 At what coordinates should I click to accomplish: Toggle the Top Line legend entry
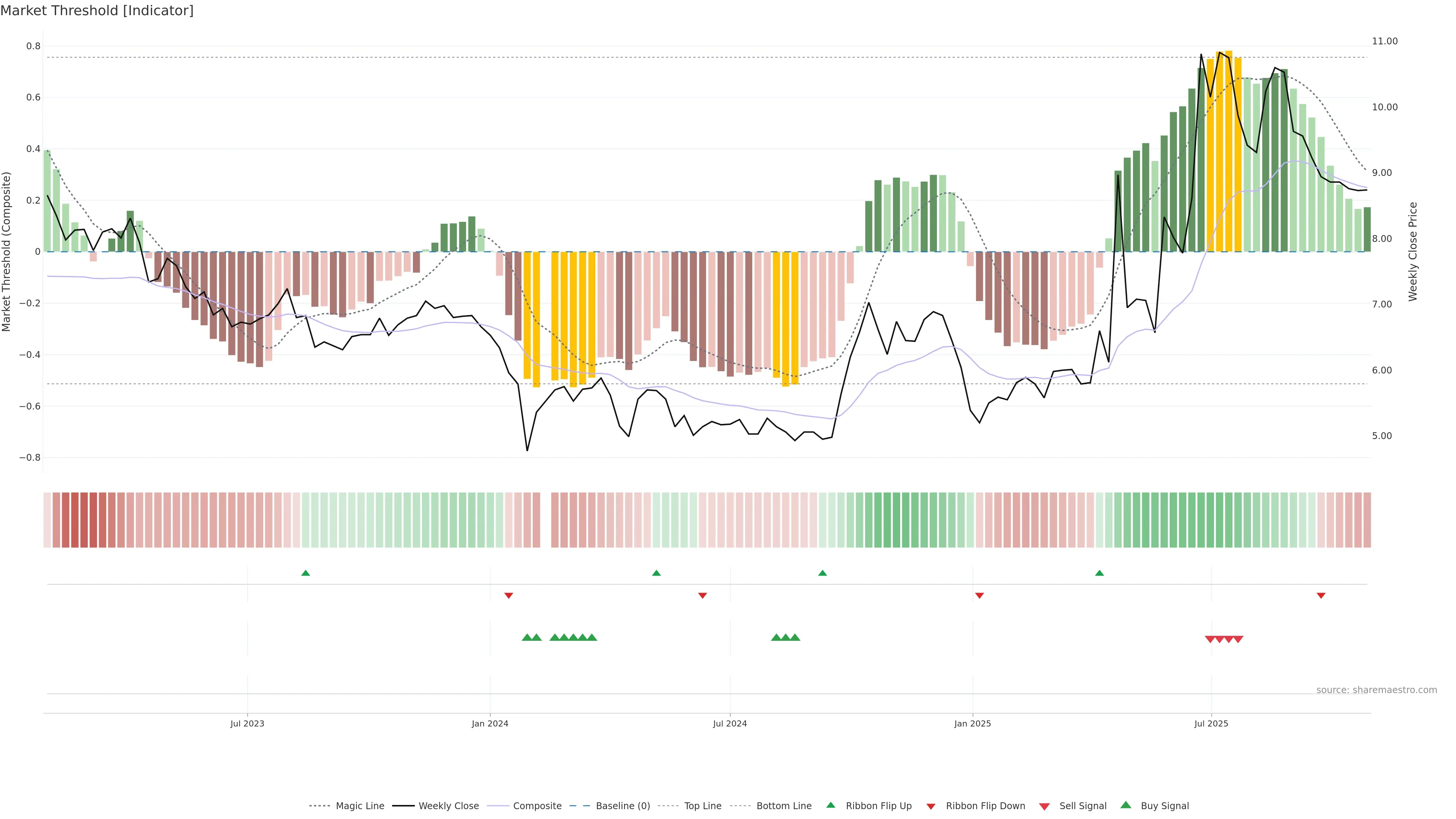[x=703, y=806]
